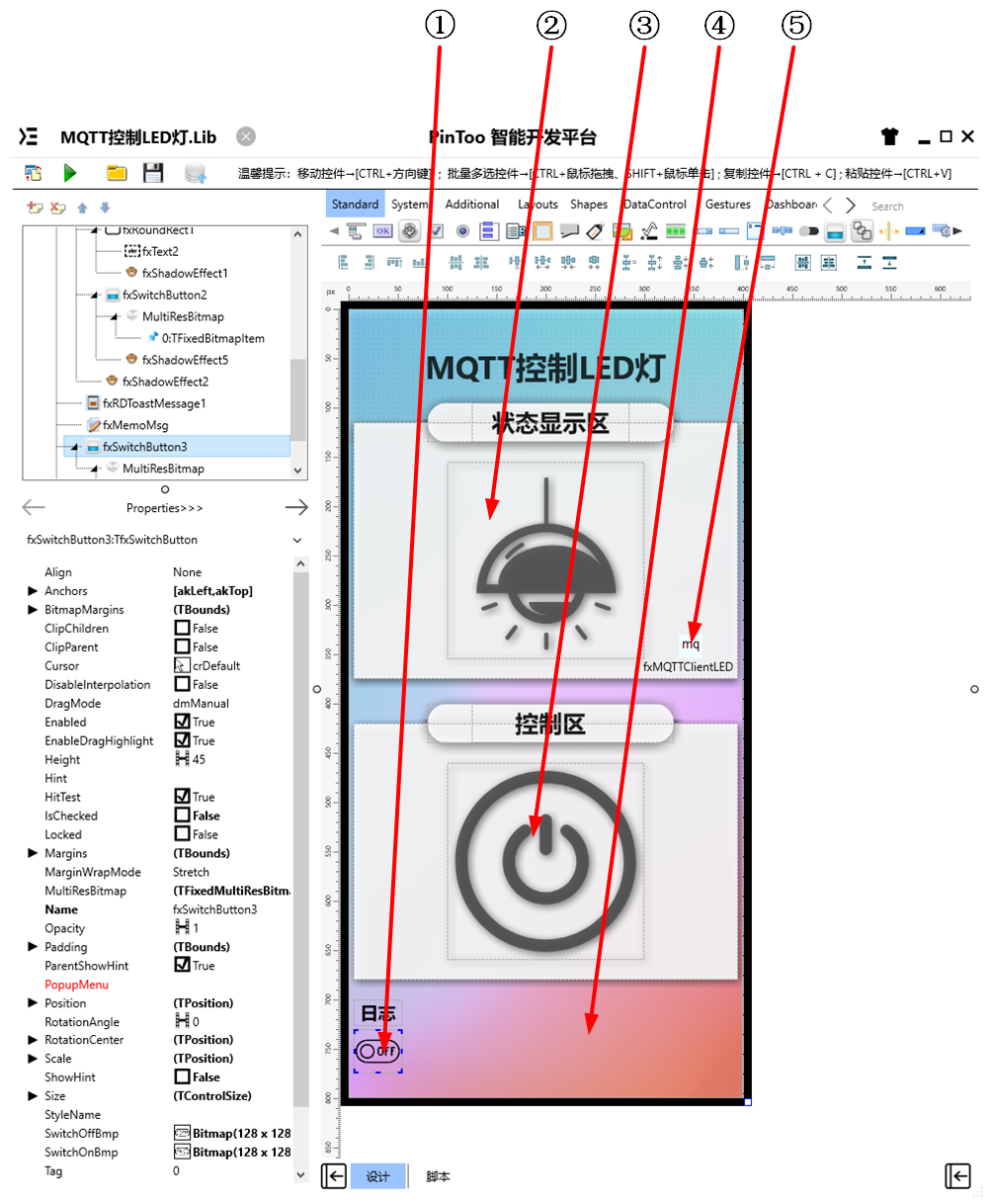Click the up arrow icon above the tree
Screen dimensions: 991x1204
click(x=82, y=208)
